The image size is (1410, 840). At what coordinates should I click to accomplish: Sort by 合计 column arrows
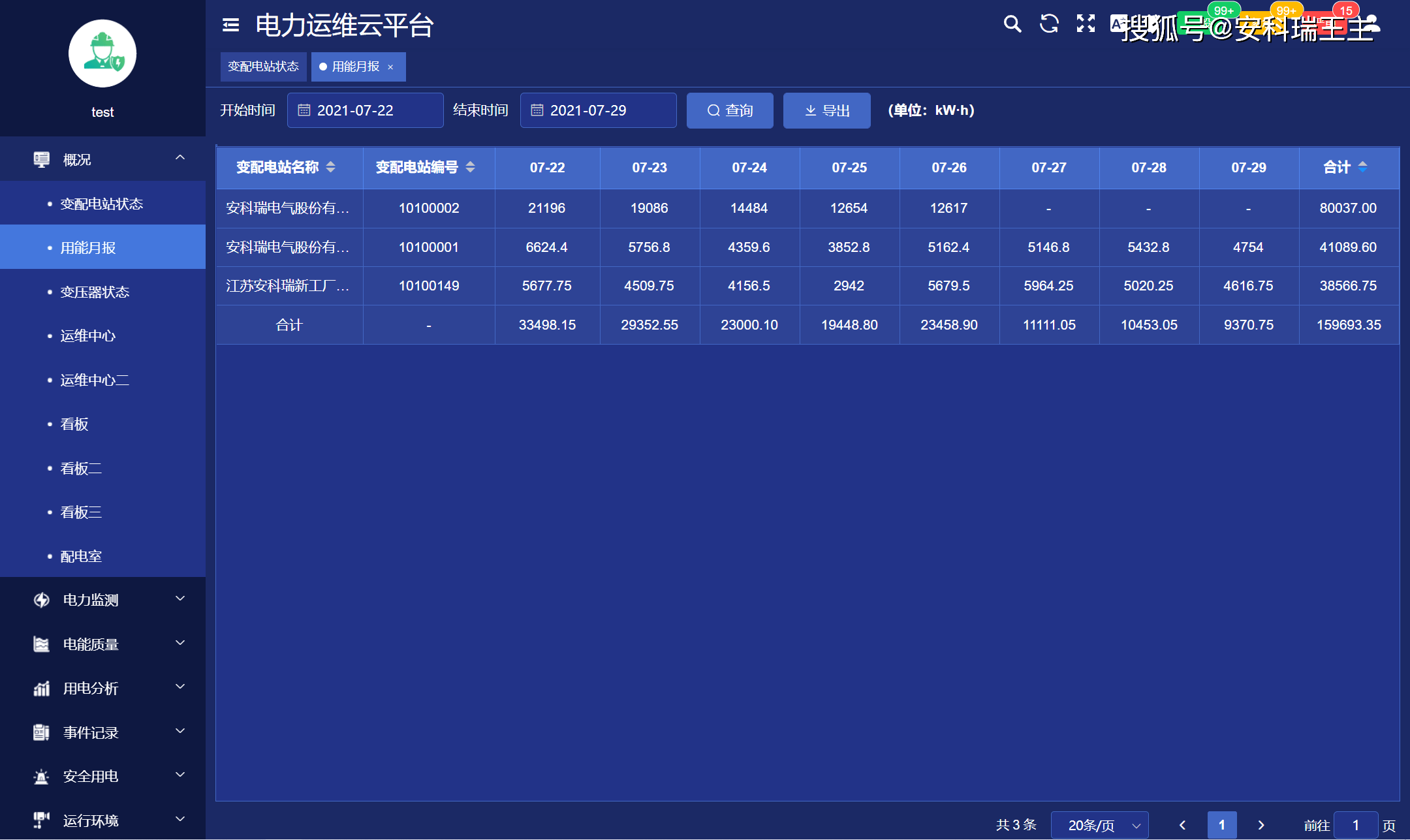coord(1362,167)
